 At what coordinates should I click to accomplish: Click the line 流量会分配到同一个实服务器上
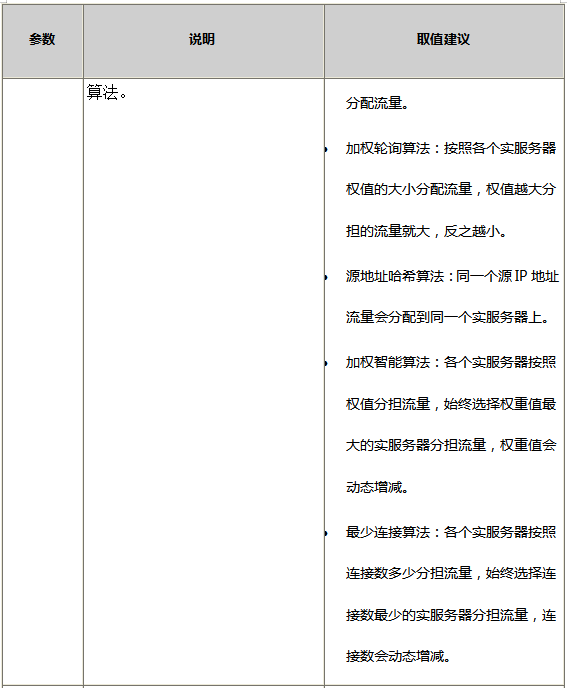(x=447, y=317)
